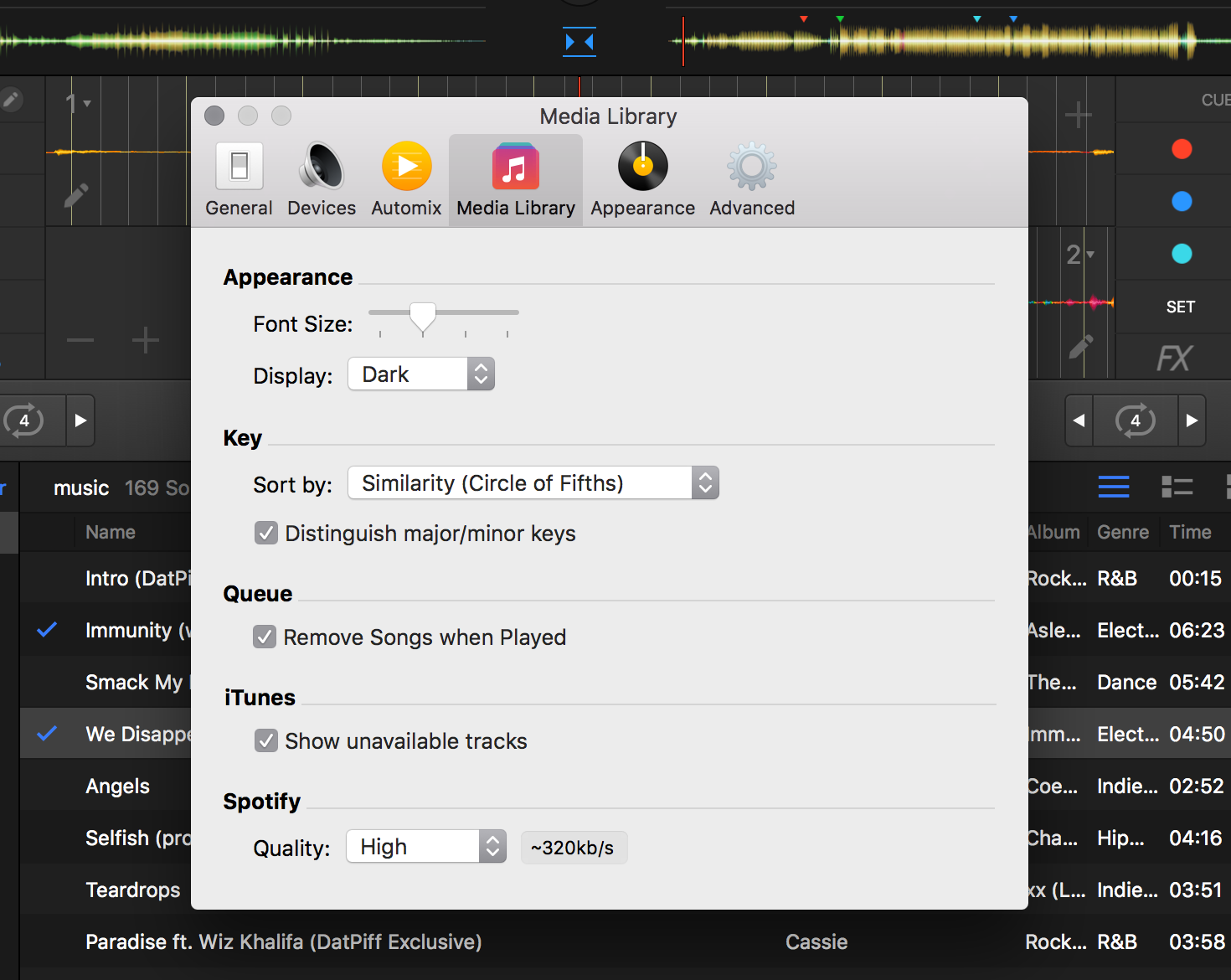Viewport: 1231px width, 980px height.
Task: Click the Cassie artist cell
Action: tap(816, 942)
